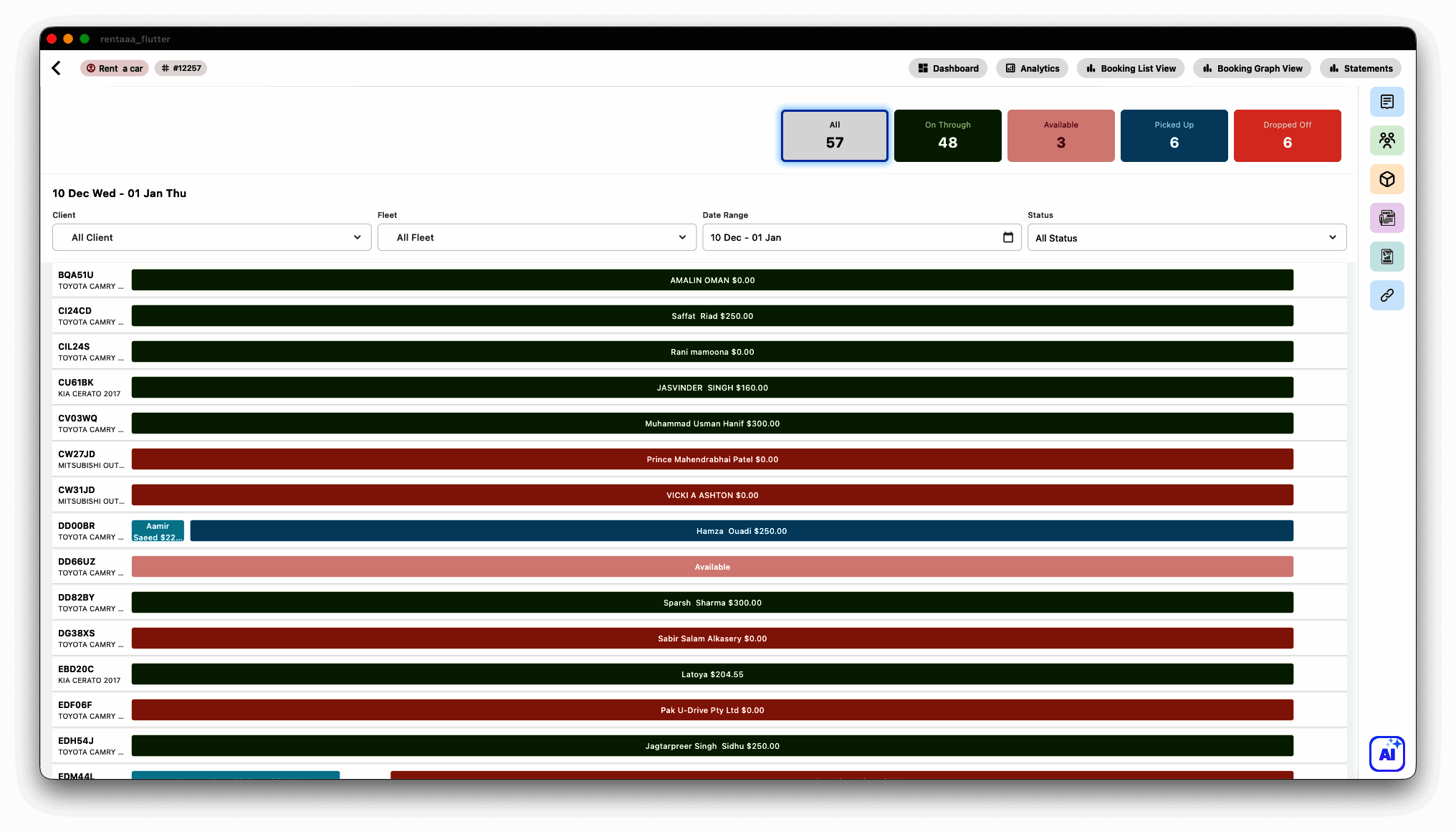Filter by Available status card
This screenshot has height=832, width=1456.
[x=1060, y=135]
